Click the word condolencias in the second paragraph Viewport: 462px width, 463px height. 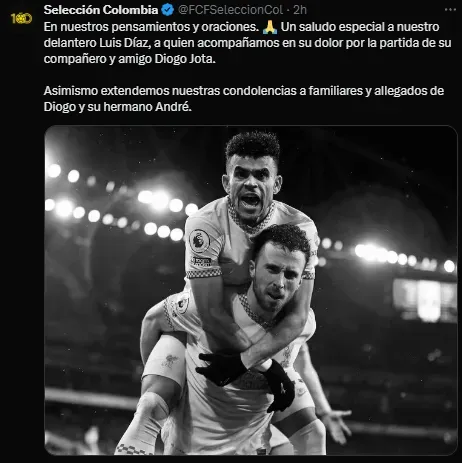(260, 91)
